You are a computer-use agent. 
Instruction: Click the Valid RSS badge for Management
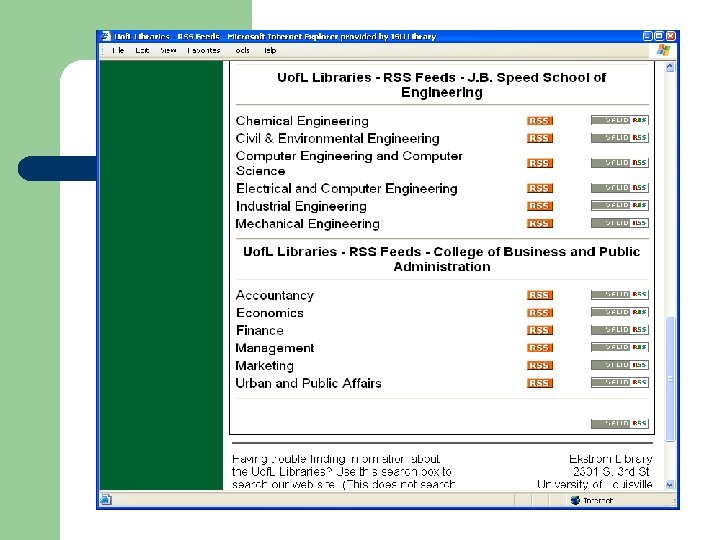tap(619, 347)
